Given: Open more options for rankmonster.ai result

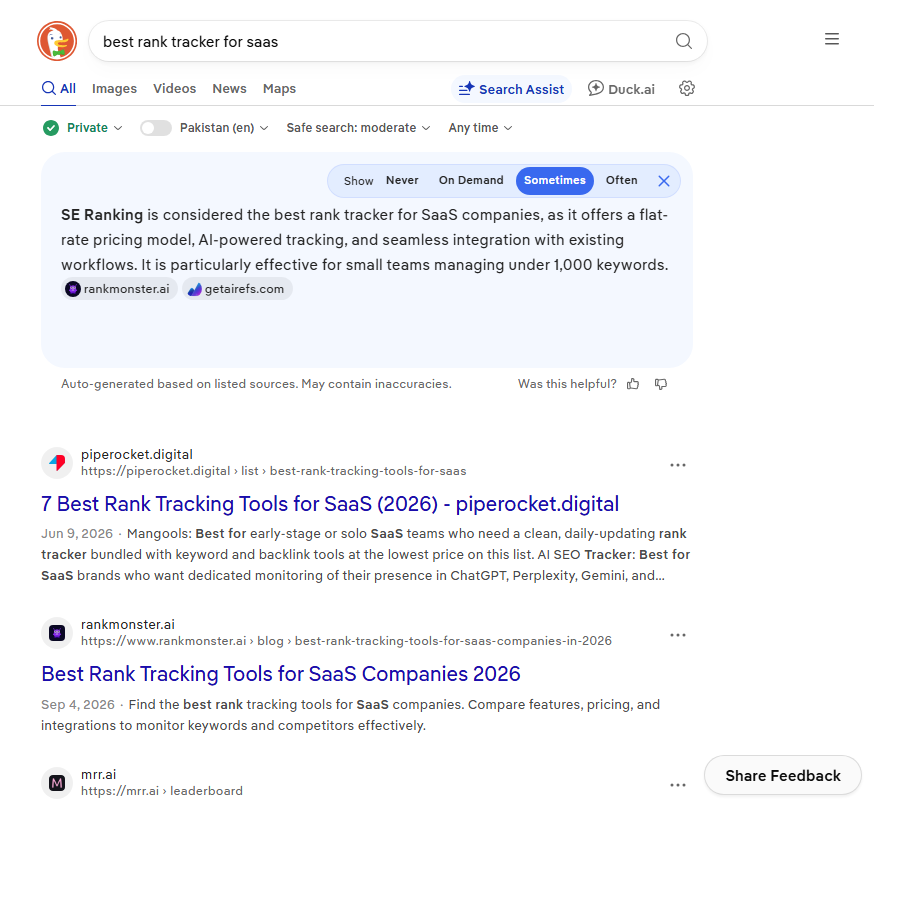Looking at the screenshot, I should [678, 635].
